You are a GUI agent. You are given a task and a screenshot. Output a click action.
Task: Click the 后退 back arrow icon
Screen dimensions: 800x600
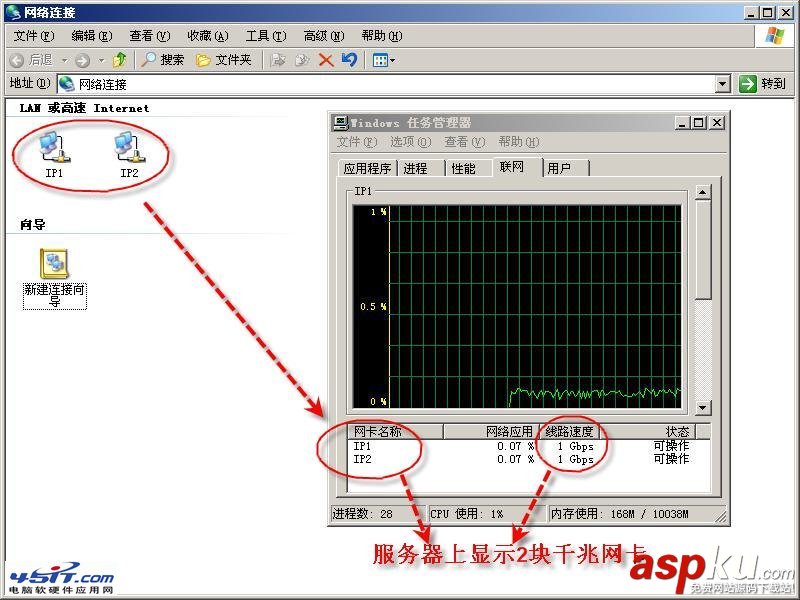coord(17,61)
